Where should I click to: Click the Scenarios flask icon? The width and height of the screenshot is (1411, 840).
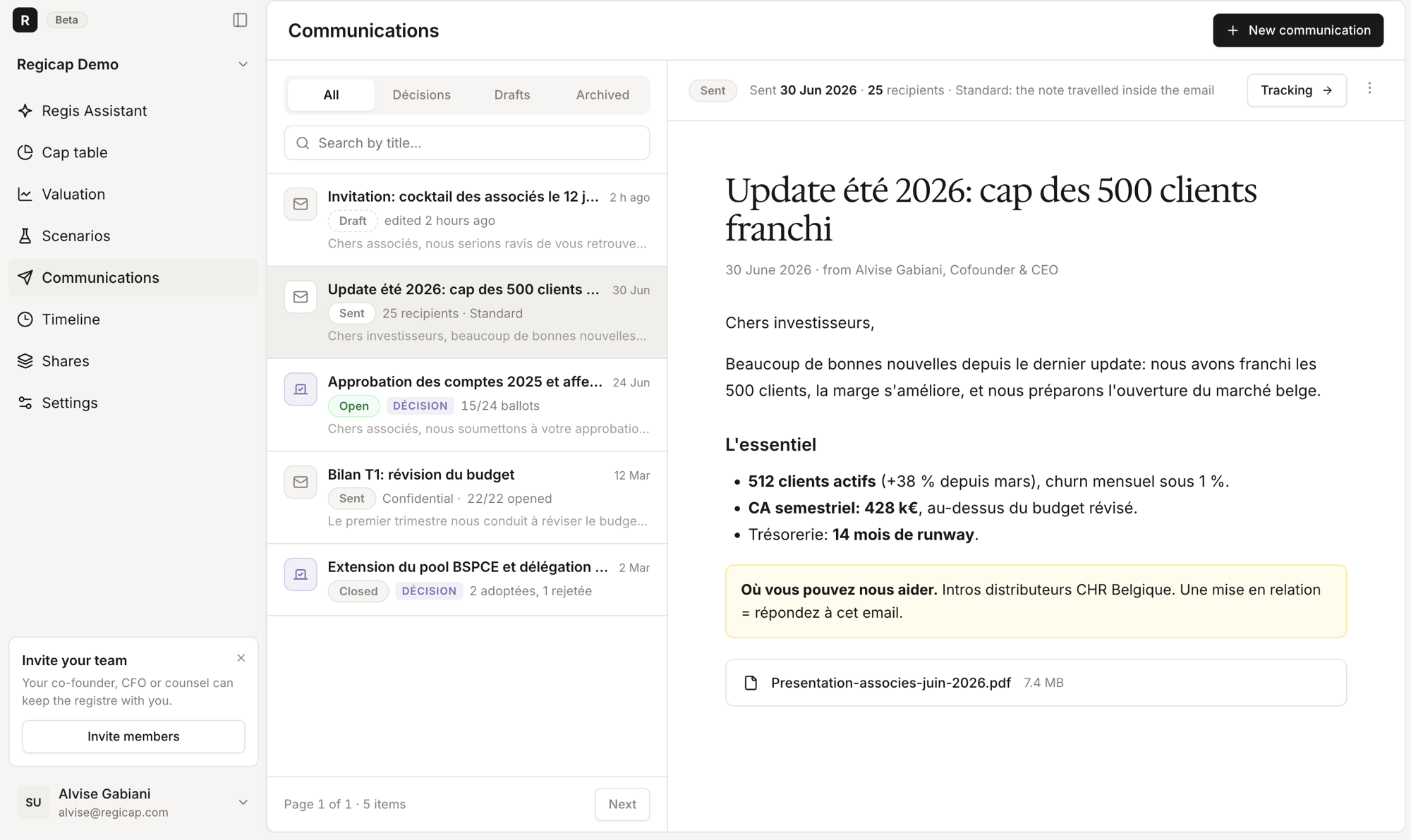coord(25,236)
